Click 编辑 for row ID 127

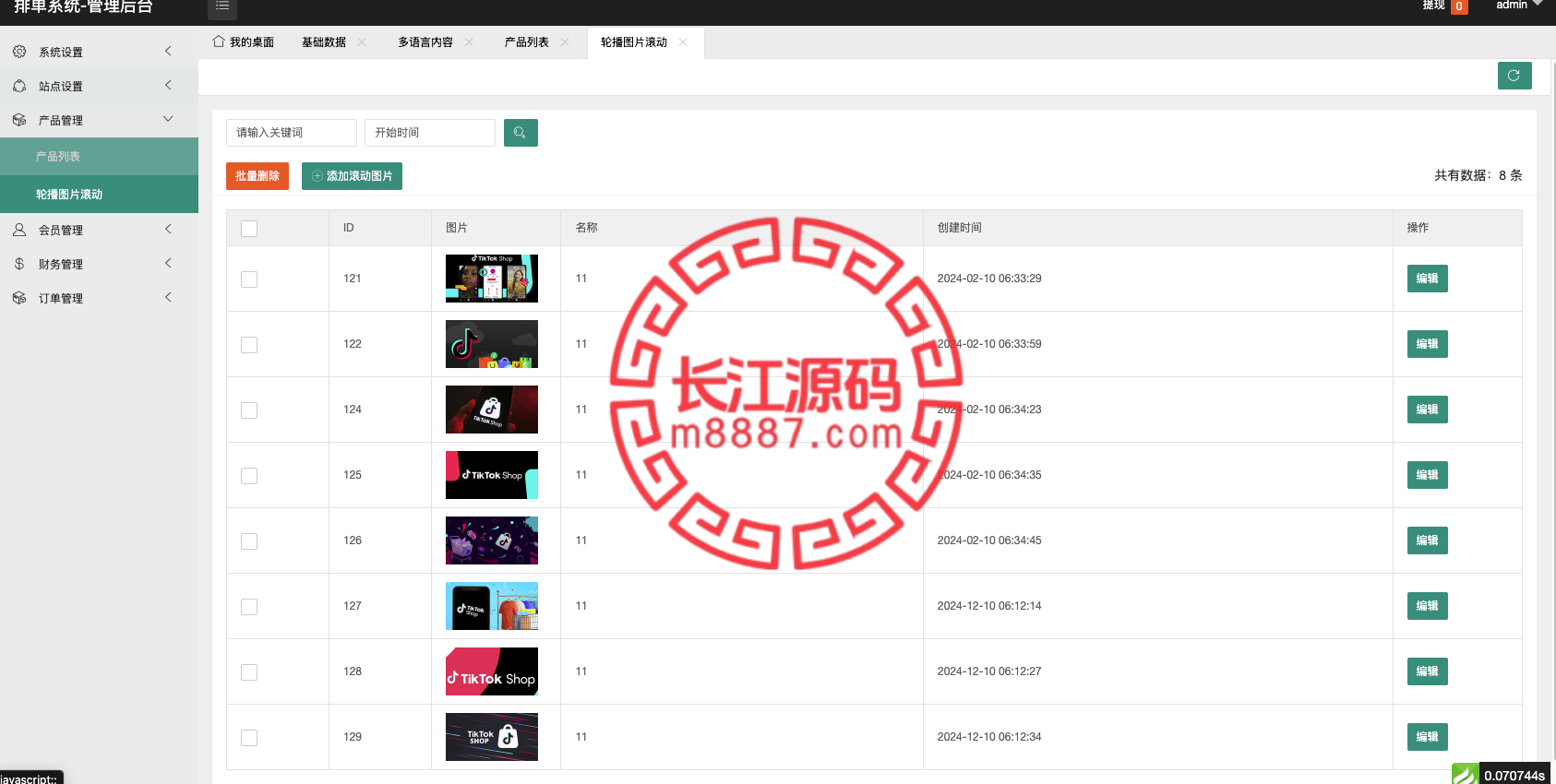click(x=1428, y=606)
